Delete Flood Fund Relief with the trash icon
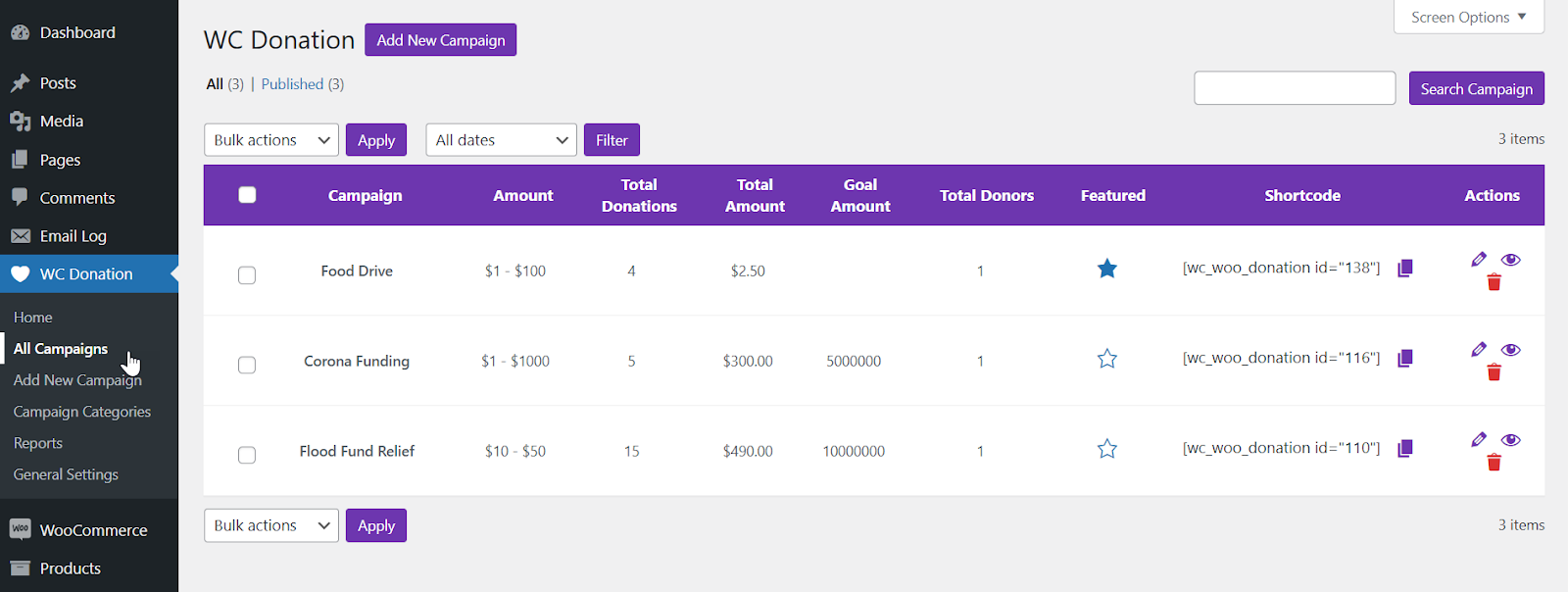Screen dimensions: 1568x592 [x=1494, y=463]
